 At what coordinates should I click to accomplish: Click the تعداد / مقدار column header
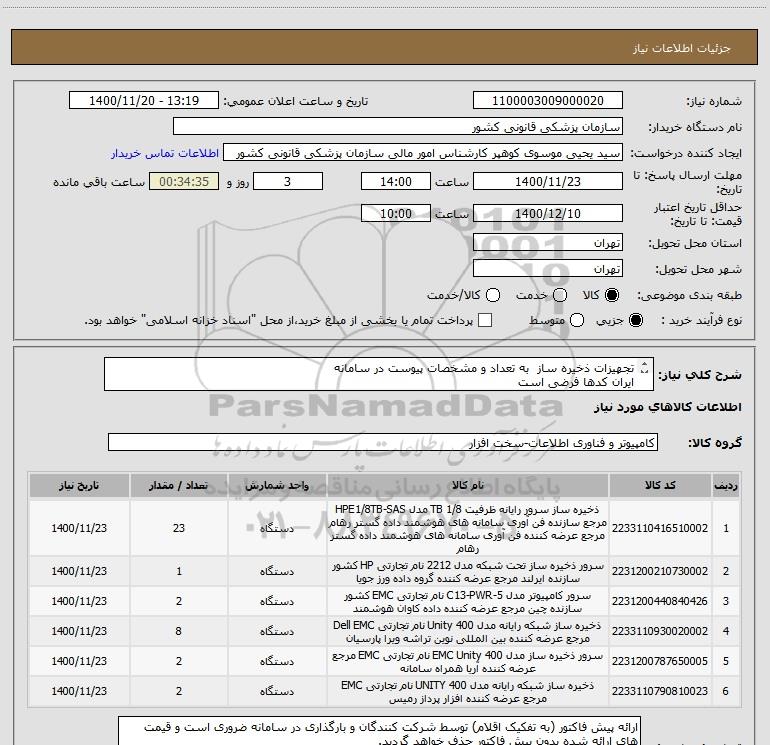179,486
